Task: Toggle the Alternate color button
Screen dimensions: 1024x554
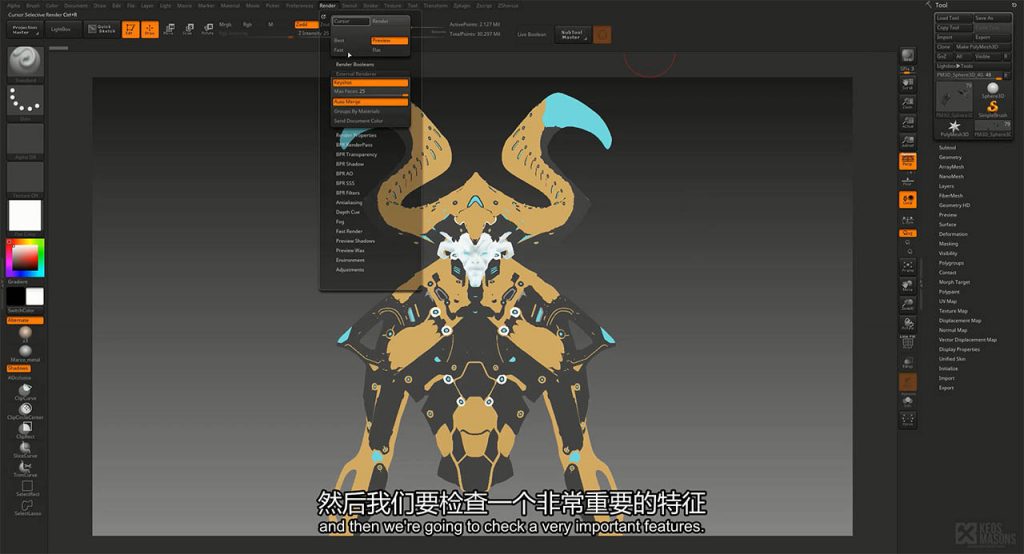Action: (x=25, y=321)
